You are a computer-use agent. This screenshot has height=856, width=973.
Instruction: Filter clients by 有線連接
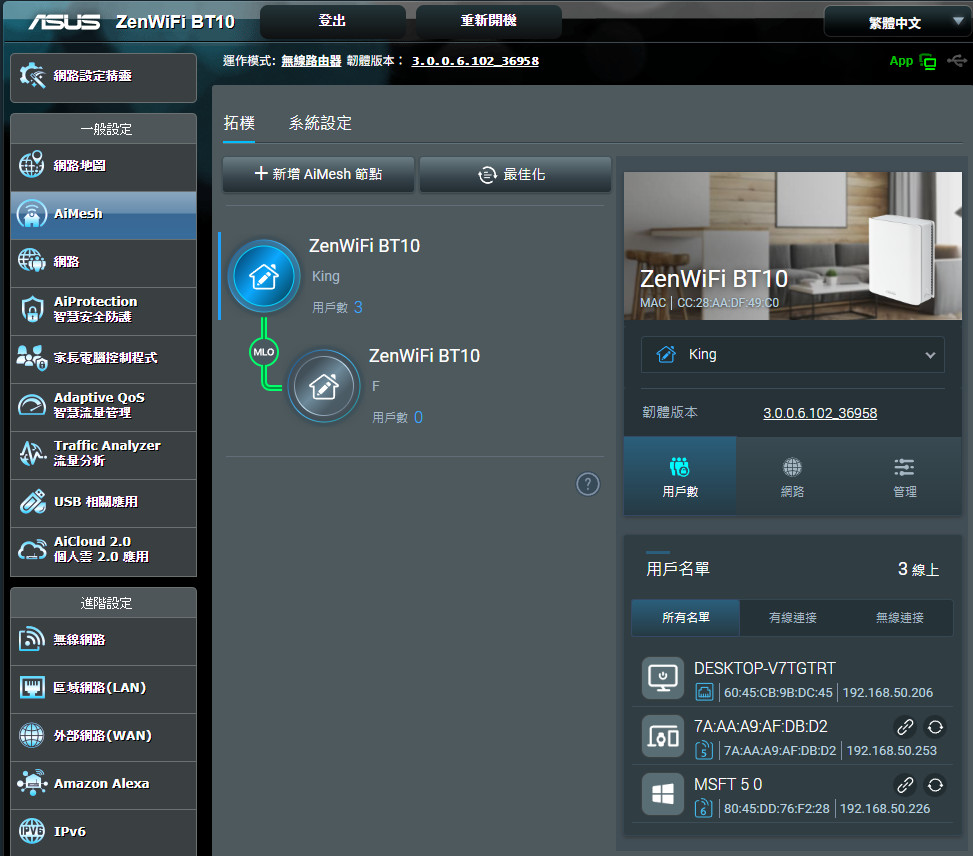(792, 618)
